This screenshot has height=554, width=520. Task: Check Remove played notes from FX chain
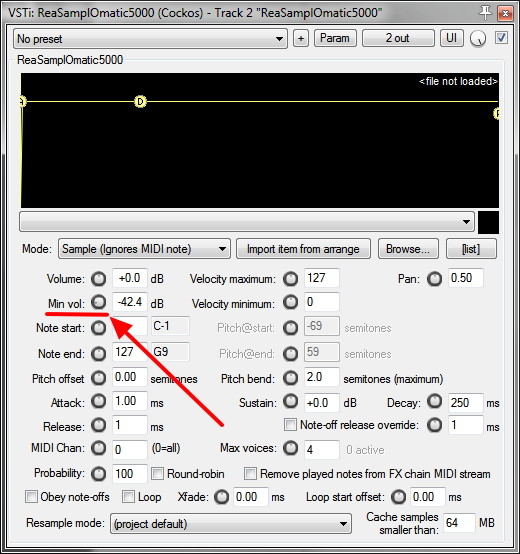250,473
